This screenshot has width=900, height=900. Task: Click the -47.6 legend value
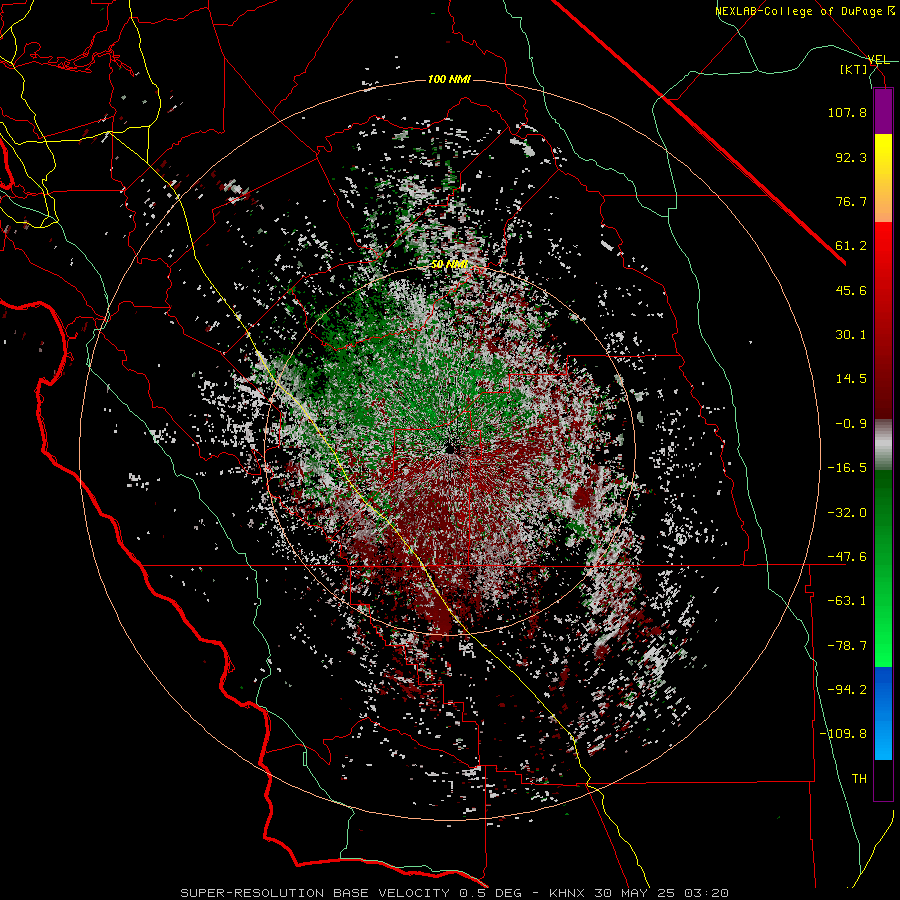[x=847, y=557]
